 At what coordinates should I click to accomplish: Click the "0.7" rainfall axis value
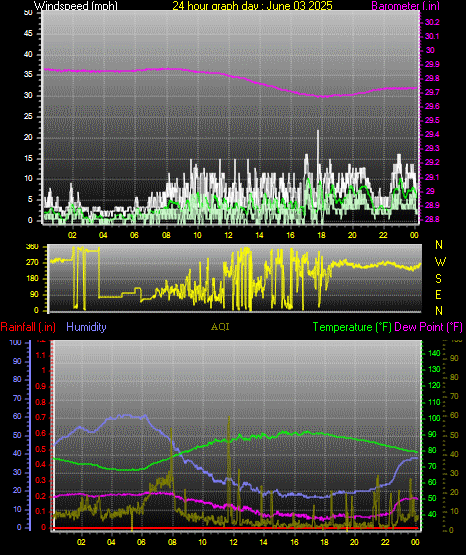coord(41,417)
